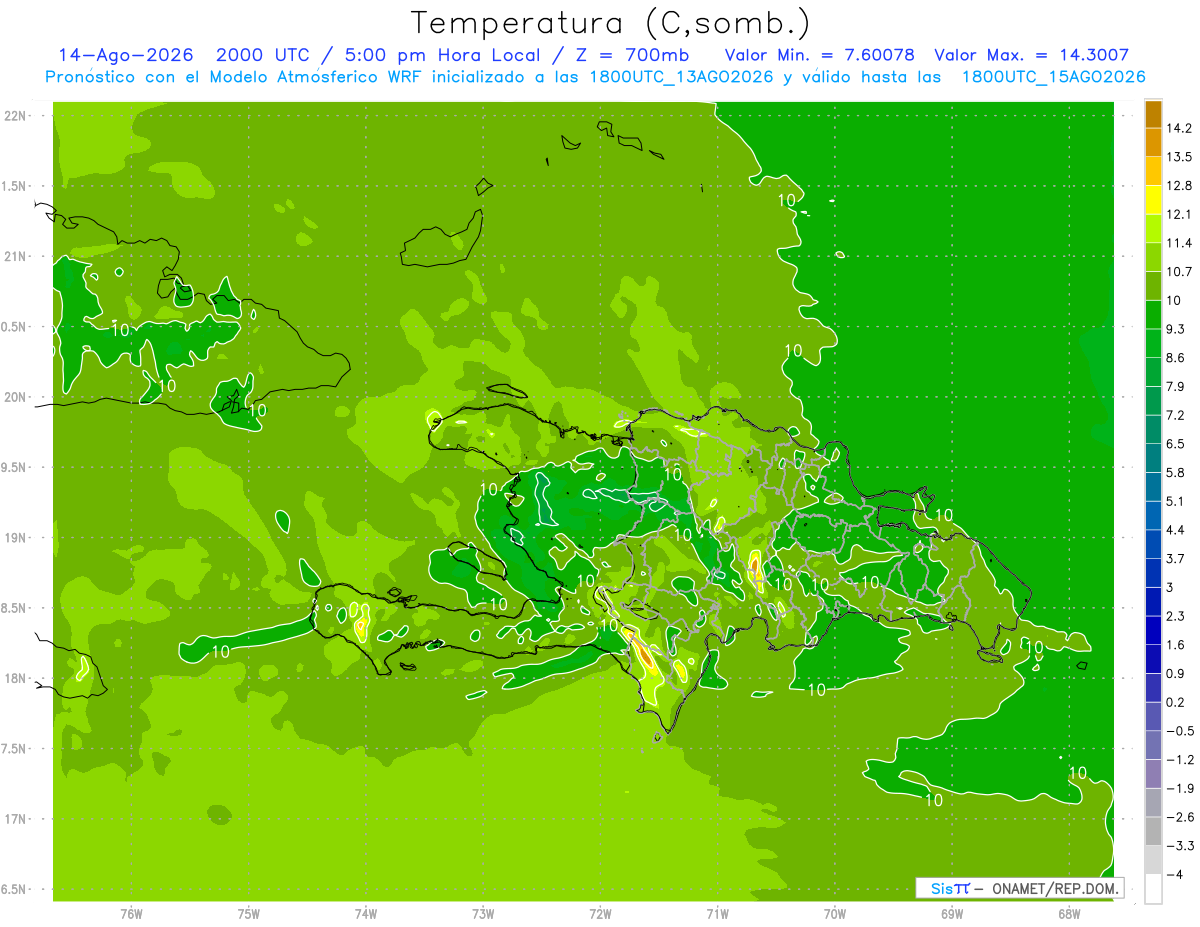Screen dimensions: 1200x927
Task: Select "Valor Min. = 7.60078" text
Action: [x=819, y=55]
